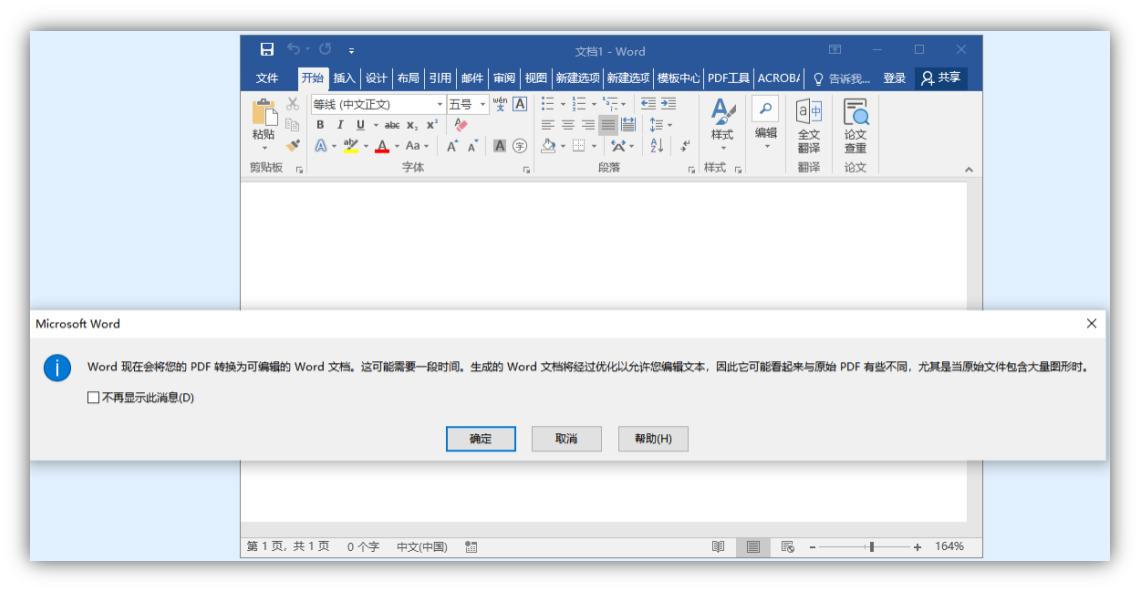Image resolution: width=1140 pixels, height=592 pixels.
Task: Click the Redo icon in quick access toolbar
Action: click(325, 49)
